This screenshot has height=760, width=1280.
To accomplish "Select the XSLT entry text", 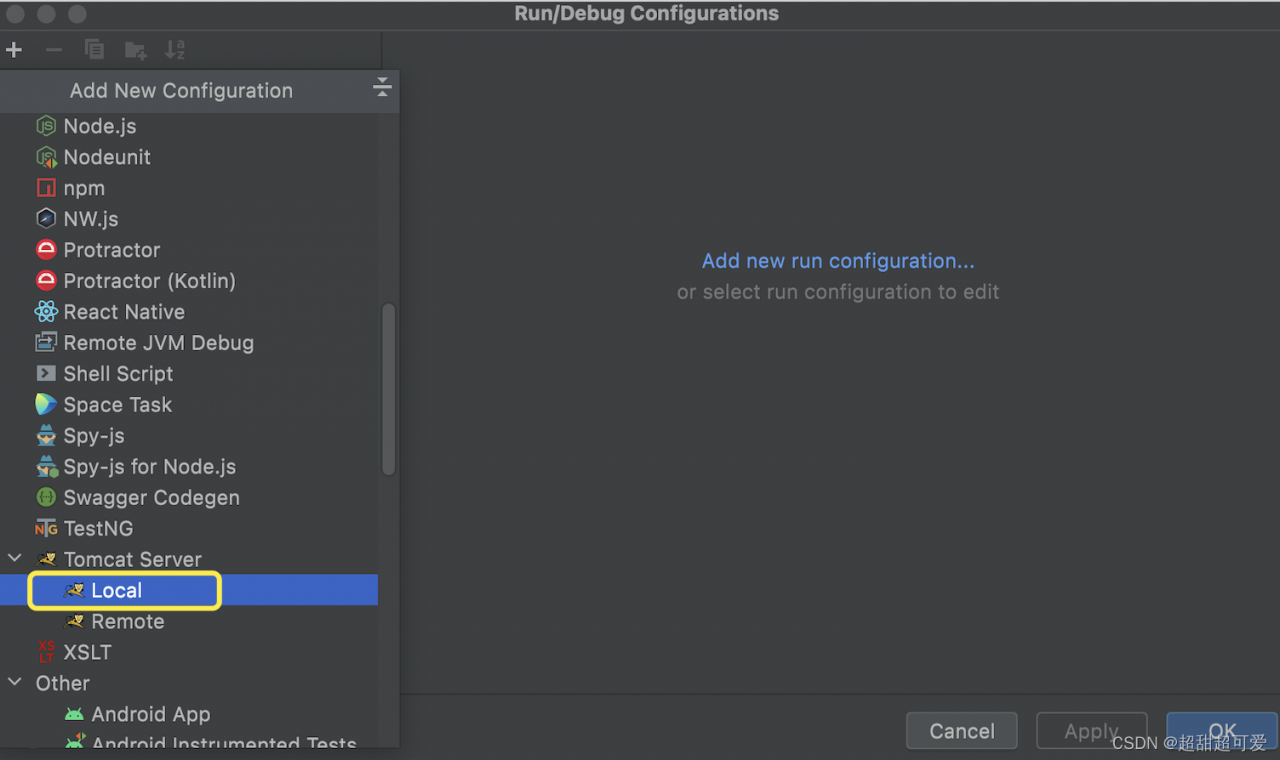I will point(88,652).
